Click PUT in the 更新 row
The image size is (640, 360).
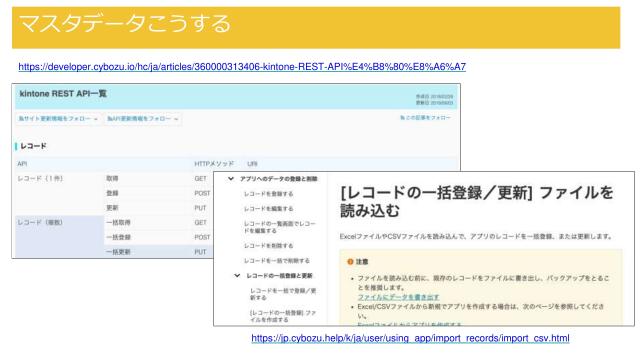[x=200, y=208]
